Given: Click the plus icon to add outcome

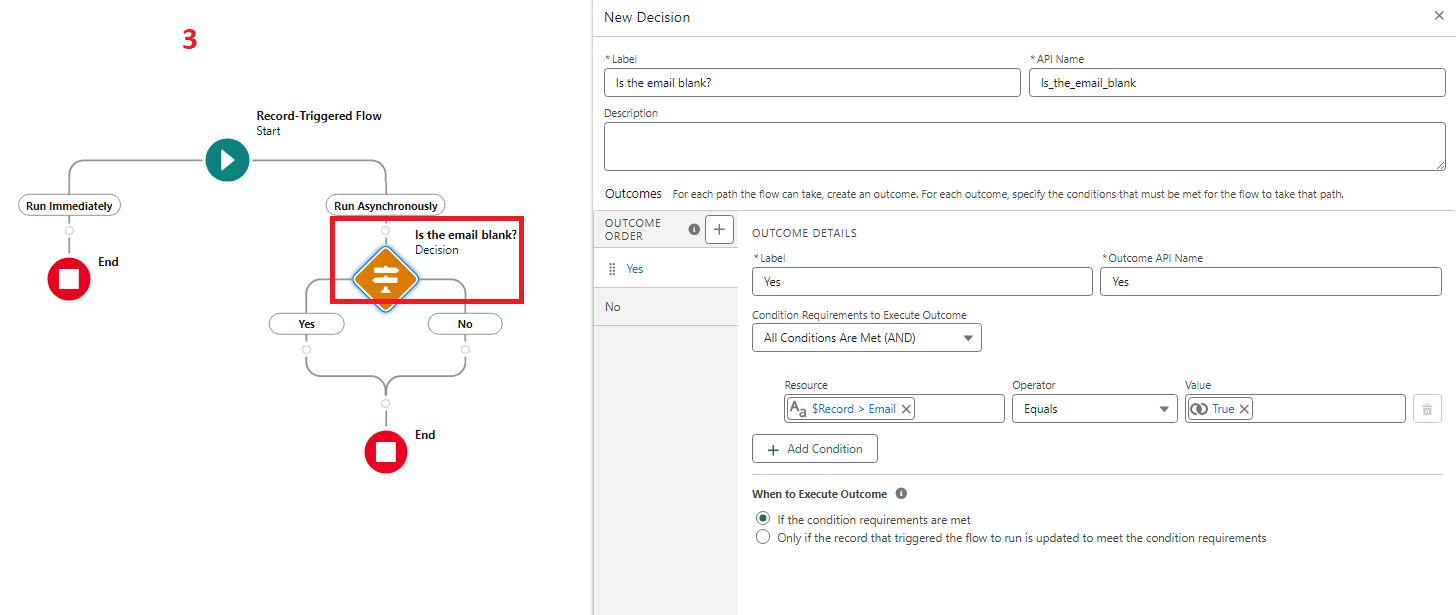Looking at the screenshot, I should 719,230.
